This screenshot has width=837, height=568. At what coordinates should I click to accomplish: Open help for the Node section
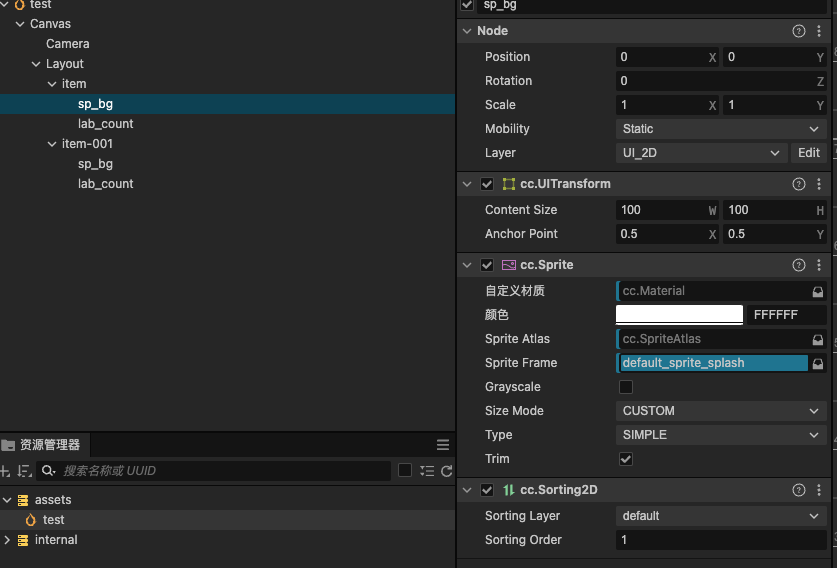pos(799,31)
